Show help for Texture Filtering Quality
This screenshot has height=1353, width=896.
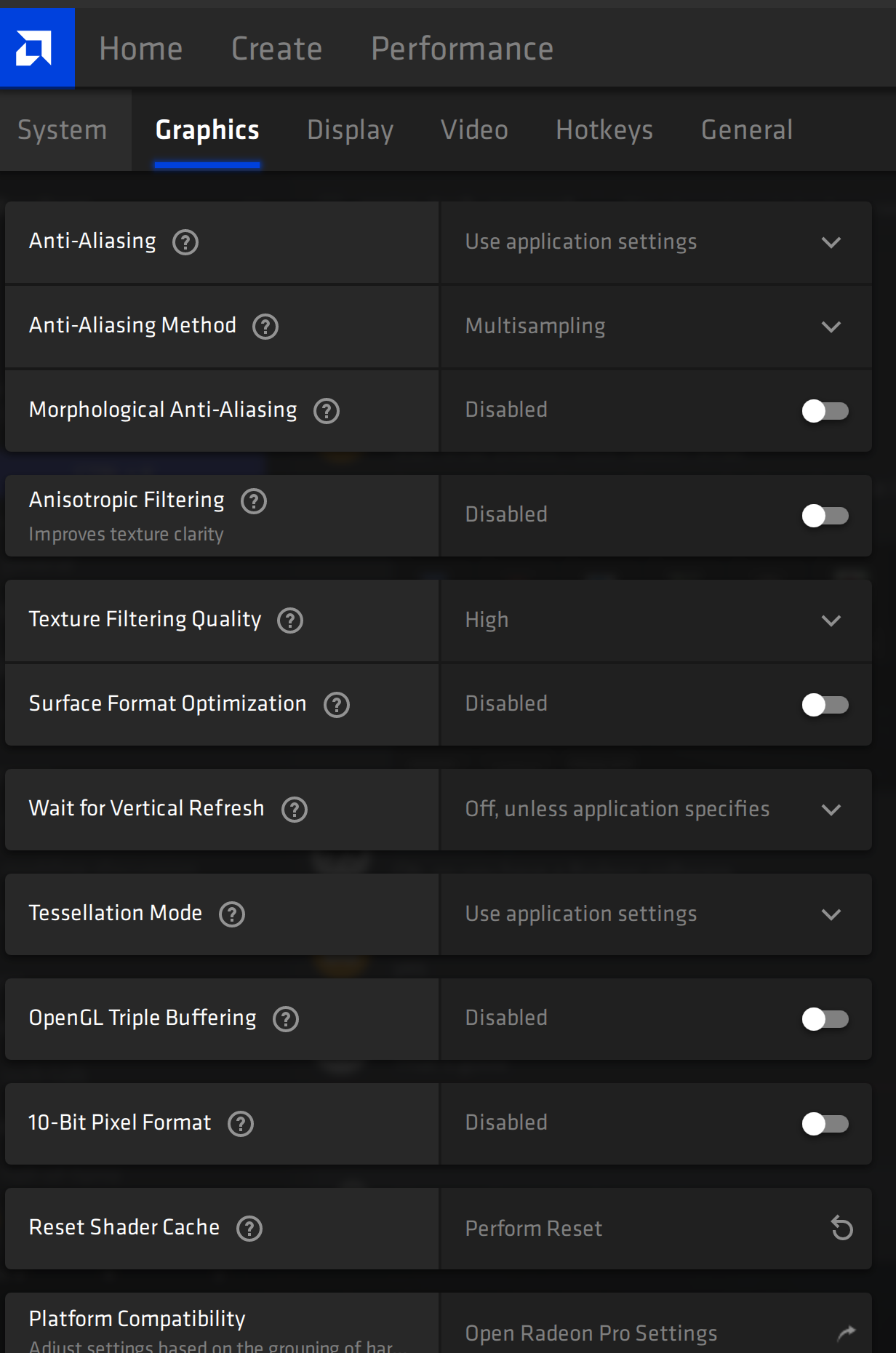point(290,620)
